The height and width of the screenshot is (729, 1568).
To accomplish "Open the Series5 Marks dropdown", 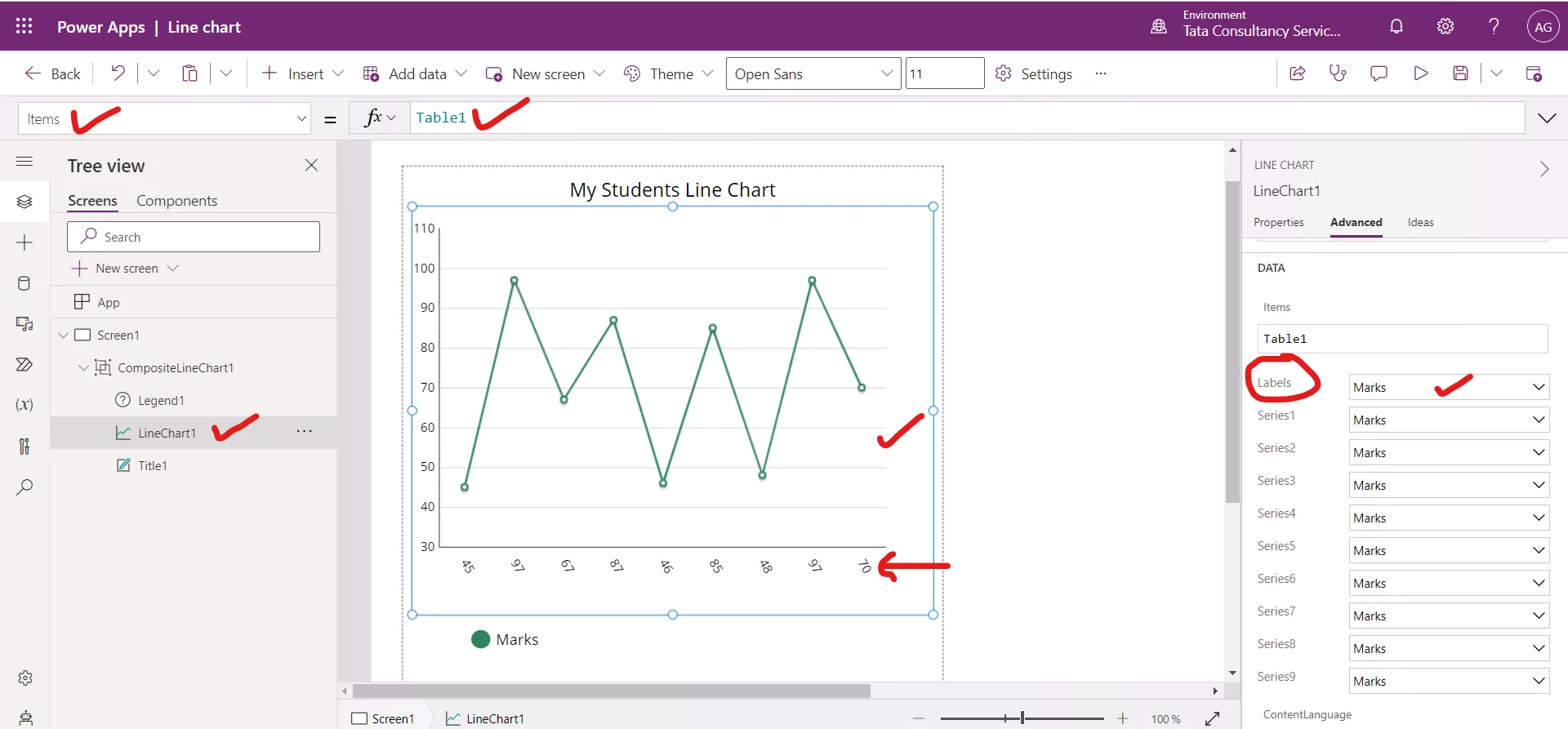I will tap(1449, 550).
